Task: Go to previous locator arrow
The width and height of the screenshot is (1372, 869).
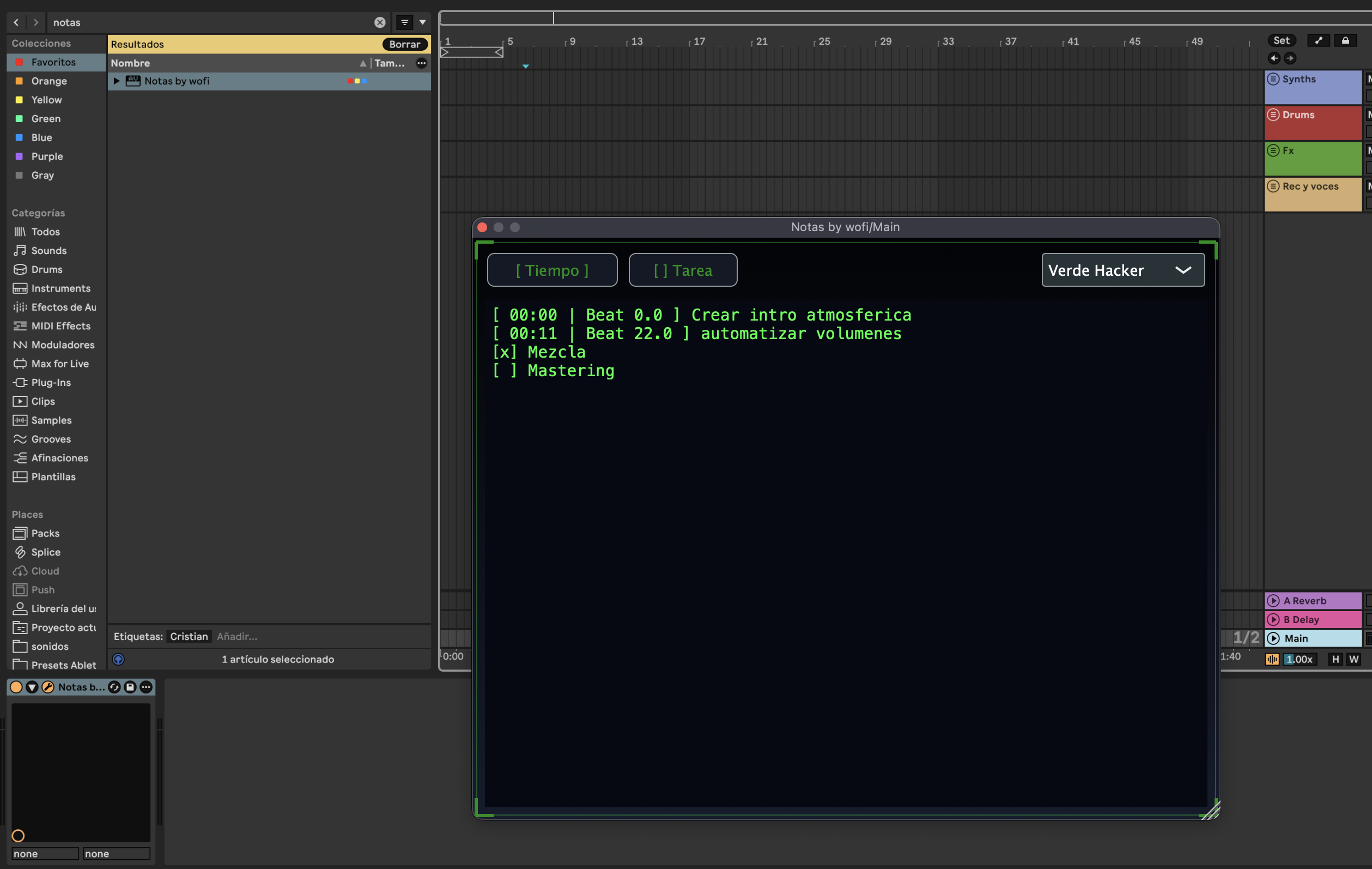Action: [1274, 58]
